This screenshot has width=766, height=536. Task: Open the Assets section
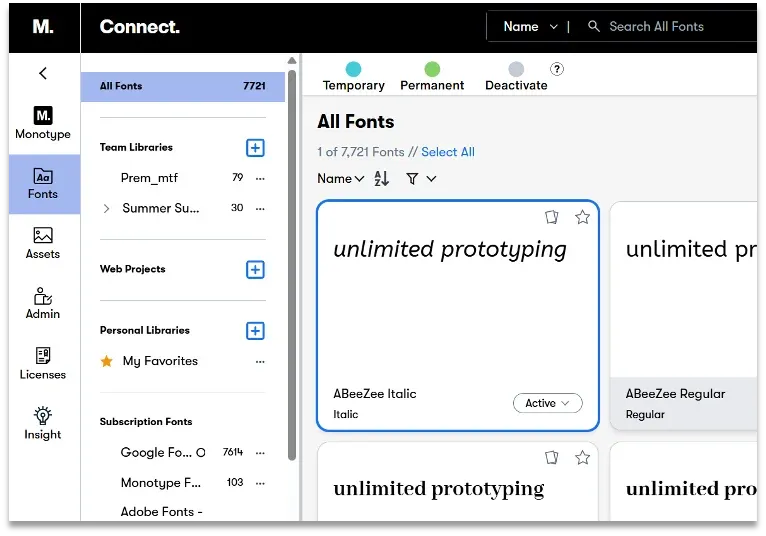(43, 243)
